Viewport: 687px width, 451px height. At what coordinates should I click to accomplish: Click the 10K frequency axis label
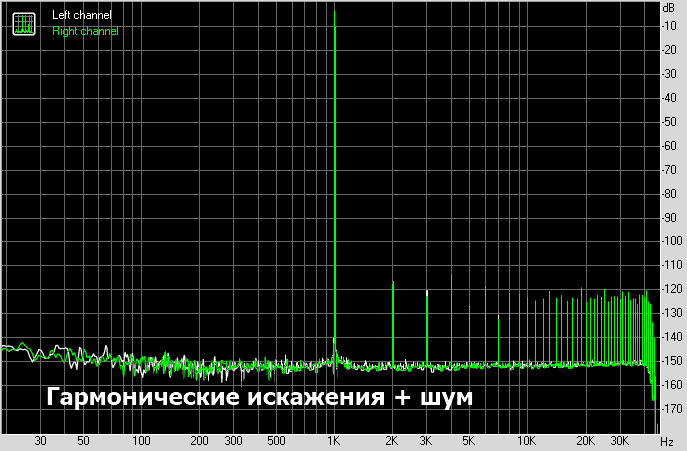pyautogui.click(x=526, y=441)
